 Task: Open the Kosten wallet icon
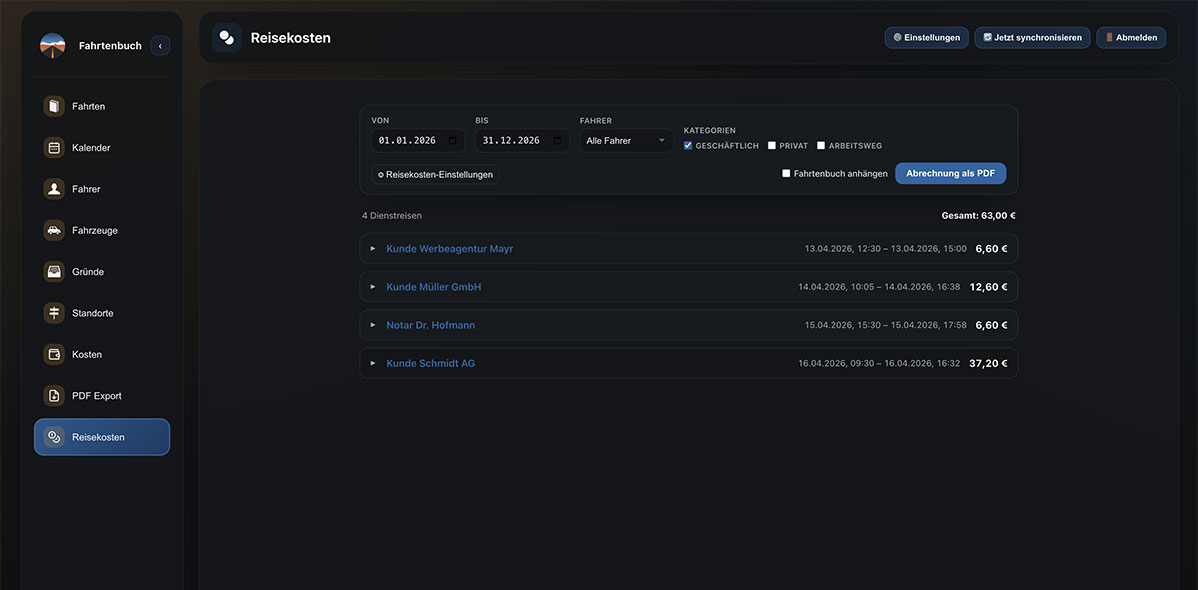click(x=53, y=354)
